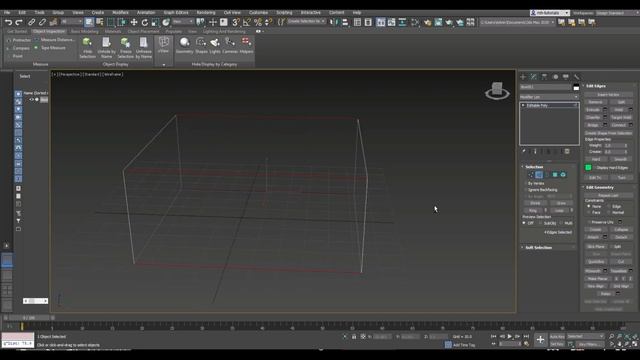640x360 pixels.
Task: Open the Utilities command panel tab
Action: point(576,77)
